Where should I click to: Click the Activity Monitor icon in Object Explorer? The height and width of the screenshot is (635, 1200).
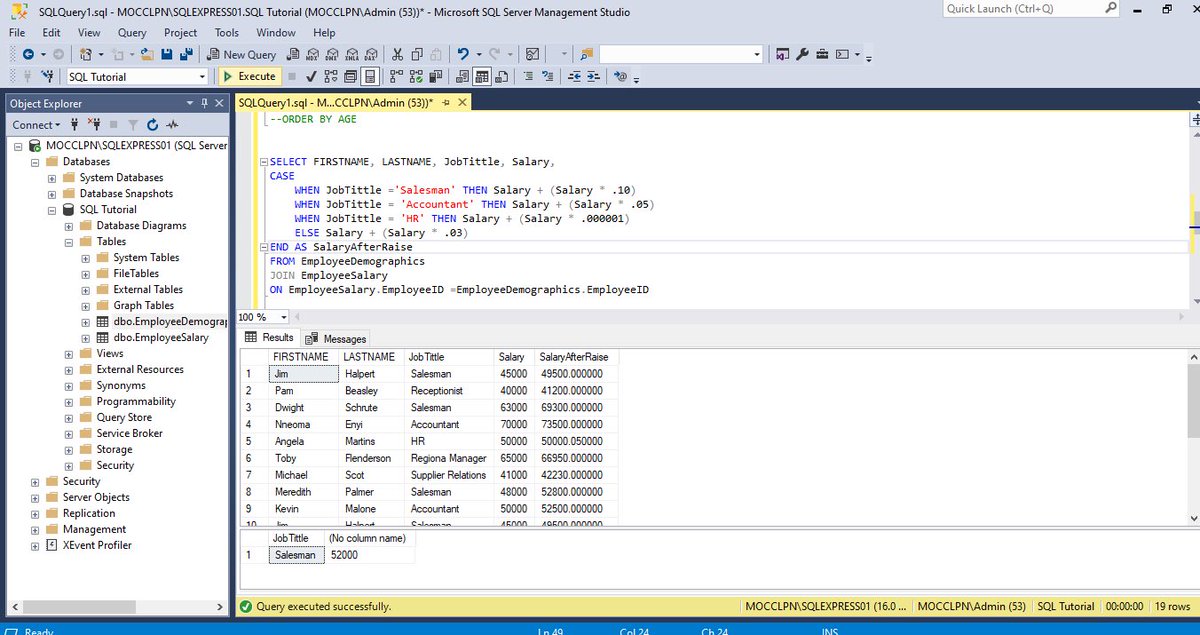coord(172,125)
